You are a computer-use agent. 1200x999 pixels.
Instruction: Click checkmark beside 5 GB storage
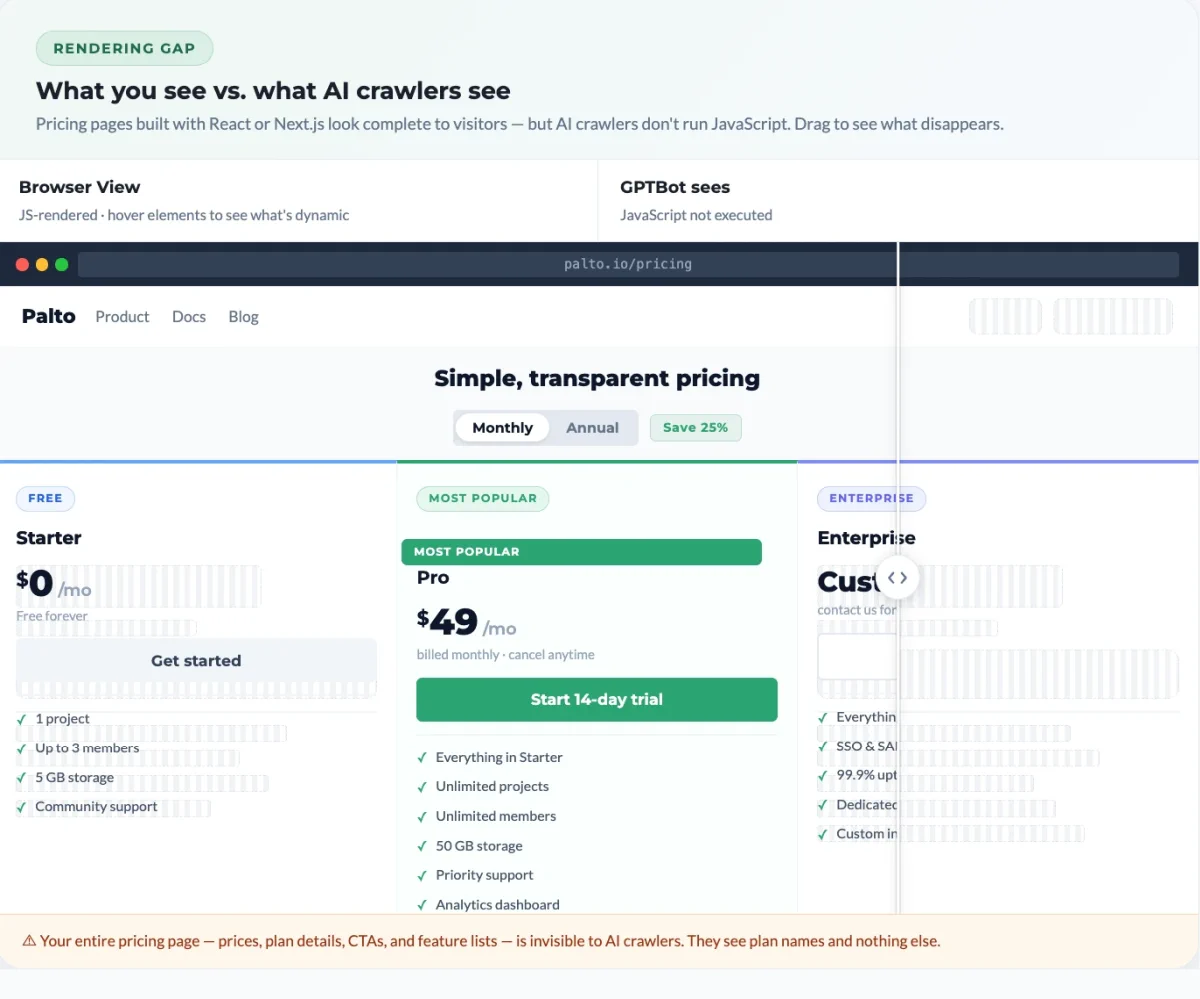point(22,778)
